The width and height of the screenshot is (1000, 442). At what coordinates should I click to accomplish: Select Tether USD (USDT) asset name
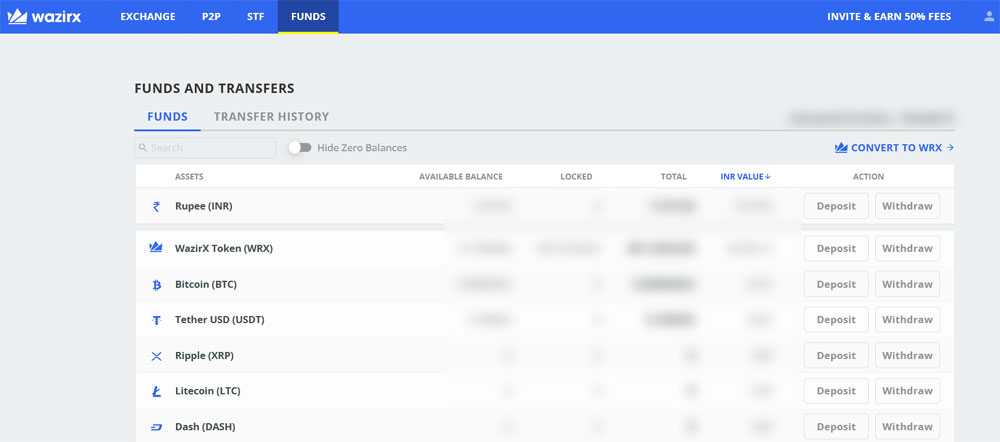pos(219,320)
